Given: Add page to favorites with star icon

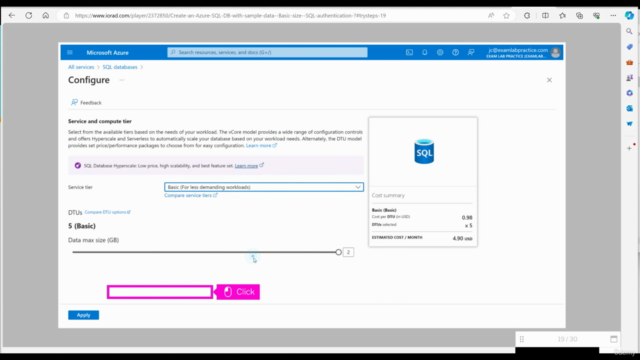Looking at the screenshot, I should (506, 16).
